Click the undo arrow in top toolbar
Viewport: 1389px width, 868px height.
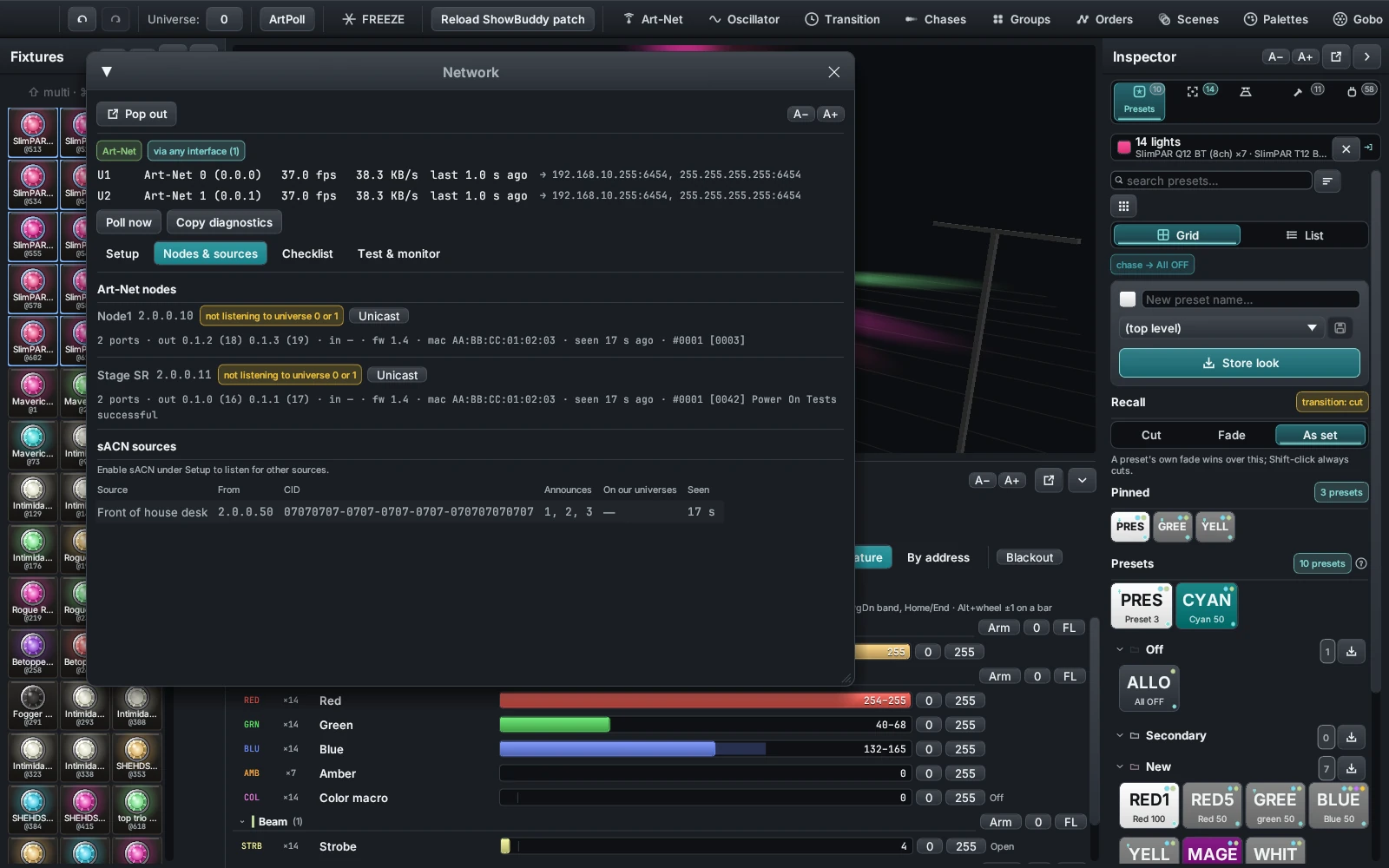point(82,19)
